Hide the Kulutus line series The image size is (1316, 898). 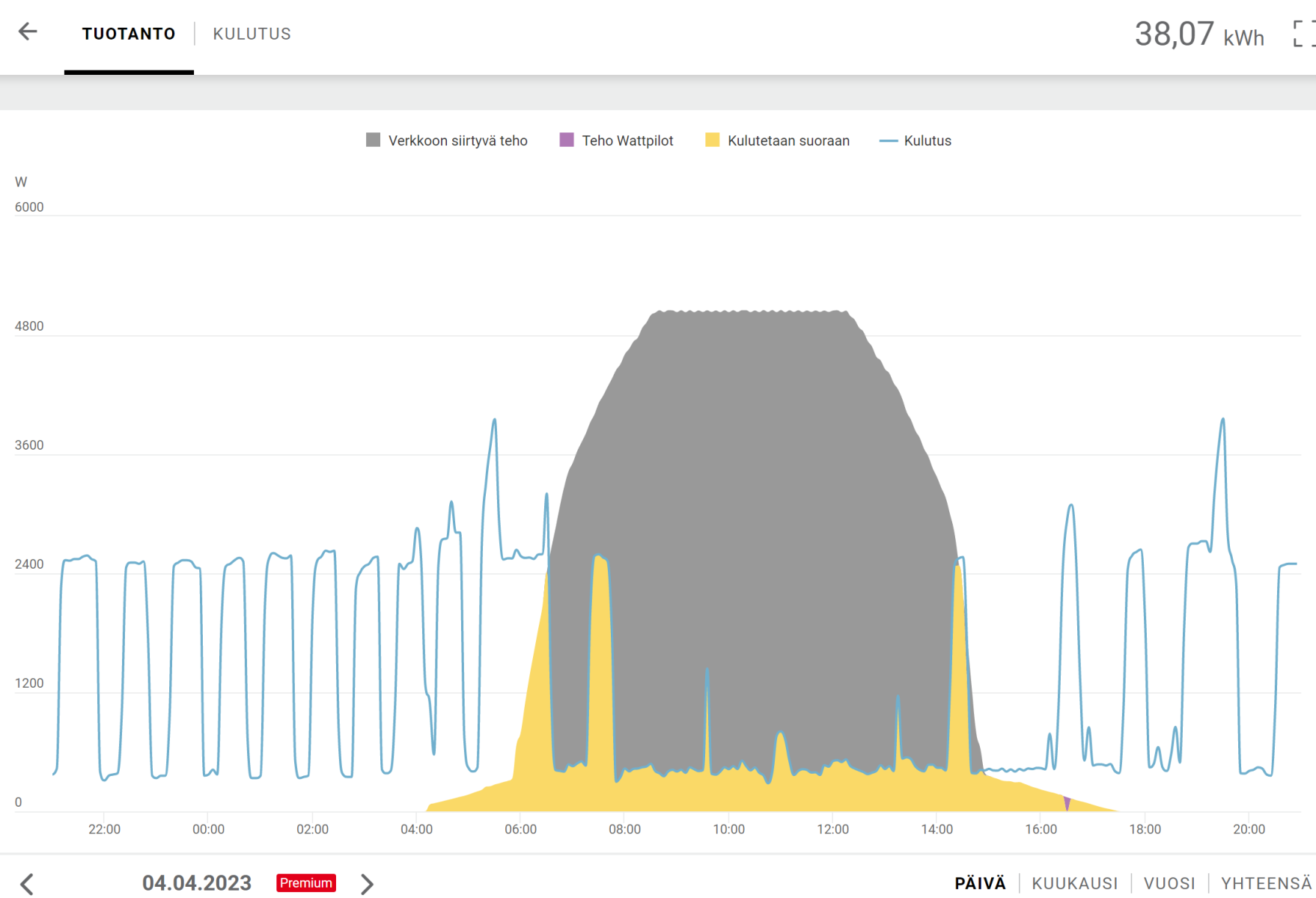point(927,141)
